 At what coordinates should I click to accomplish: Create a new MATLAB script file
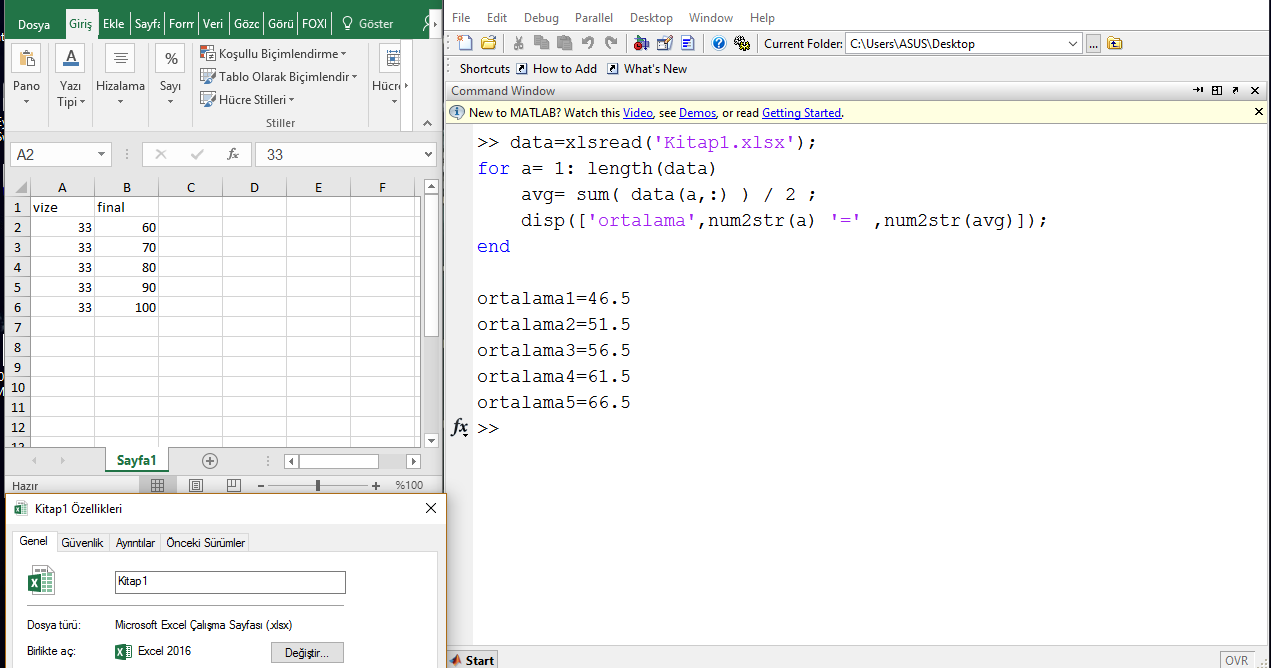(x=465, y=43)
